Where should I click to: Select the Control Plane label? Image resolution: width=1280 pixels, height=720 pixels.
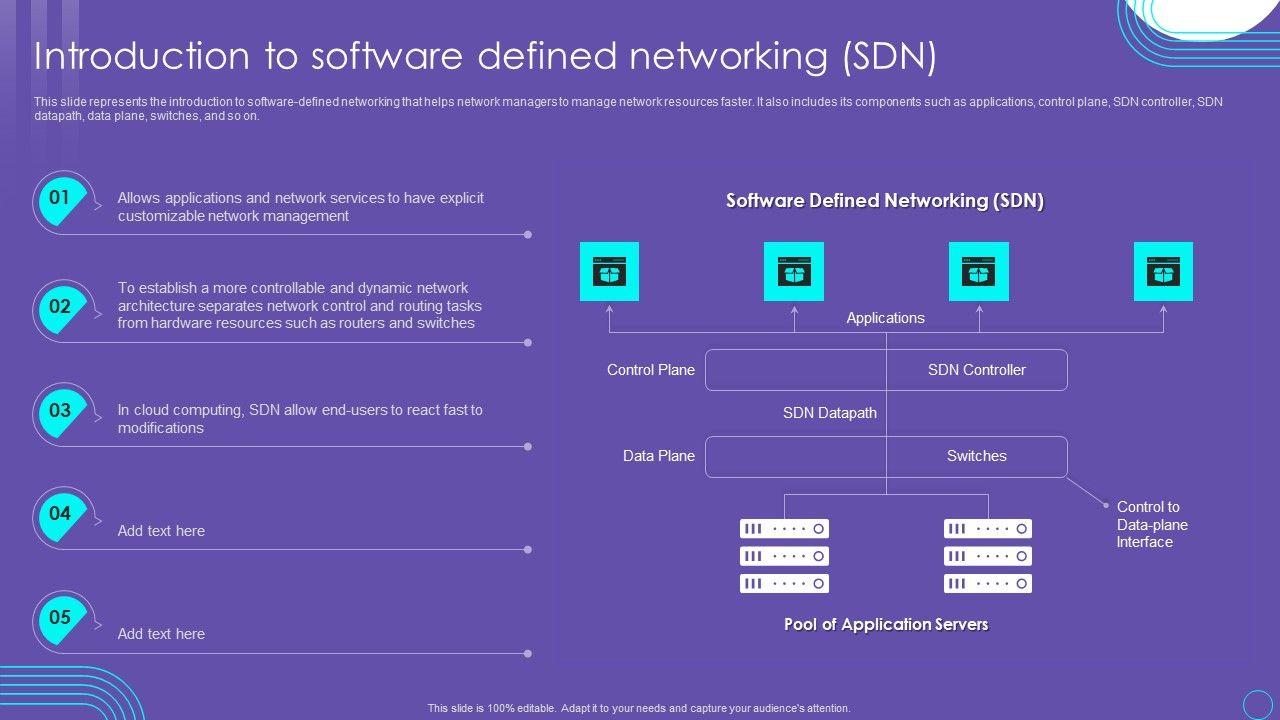tap(650, 370)
